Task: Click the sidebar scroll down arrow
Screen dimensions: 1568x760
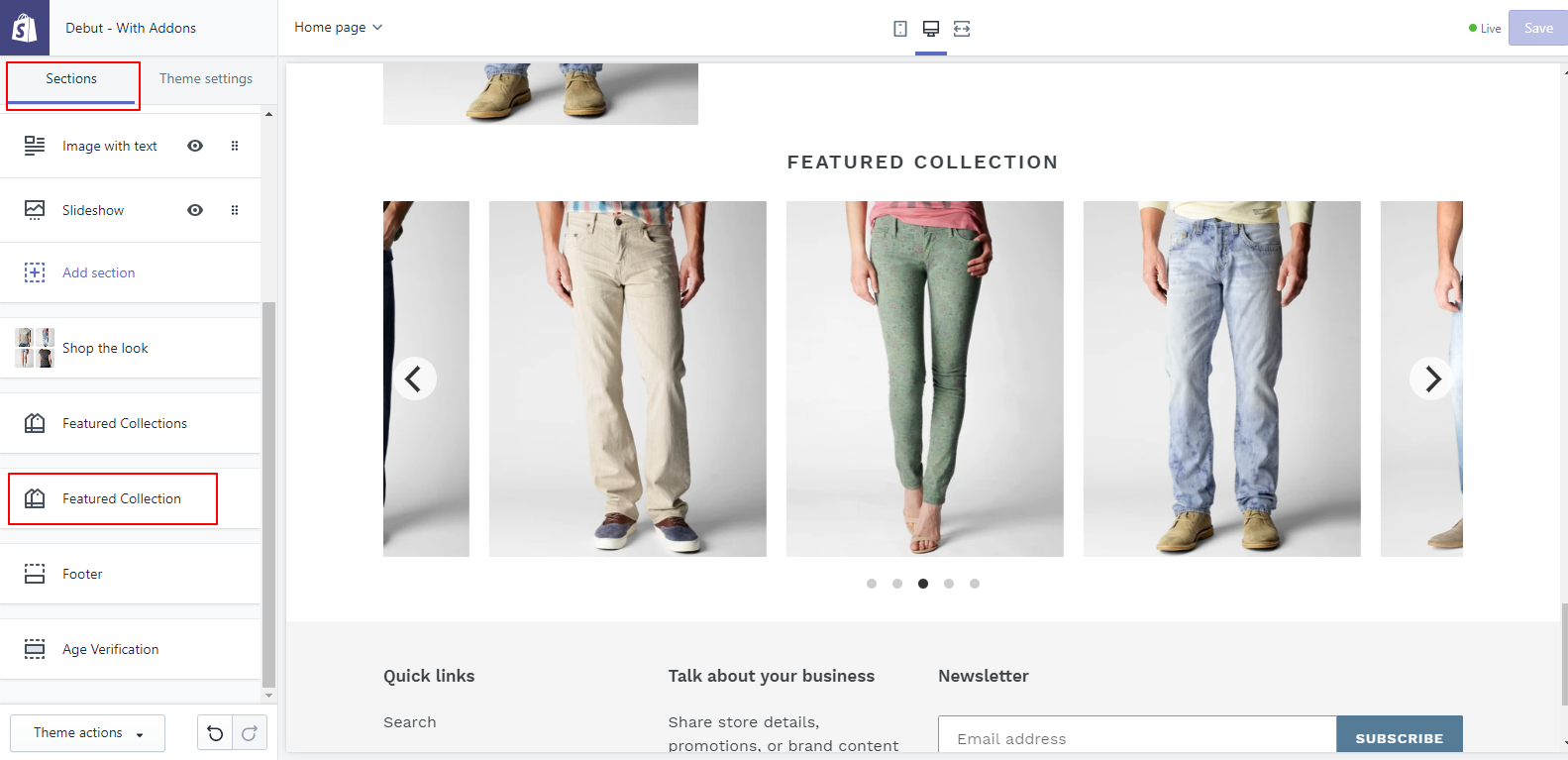Action: 268,696
